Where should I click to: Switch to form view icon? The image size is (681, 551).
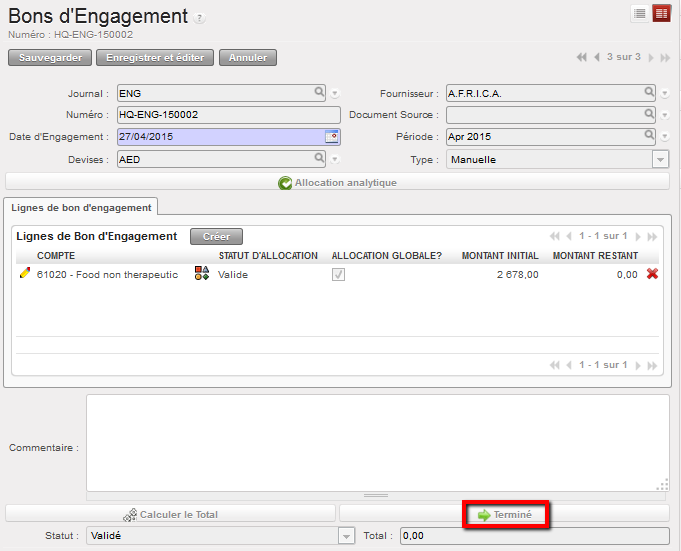coord(661,13)
